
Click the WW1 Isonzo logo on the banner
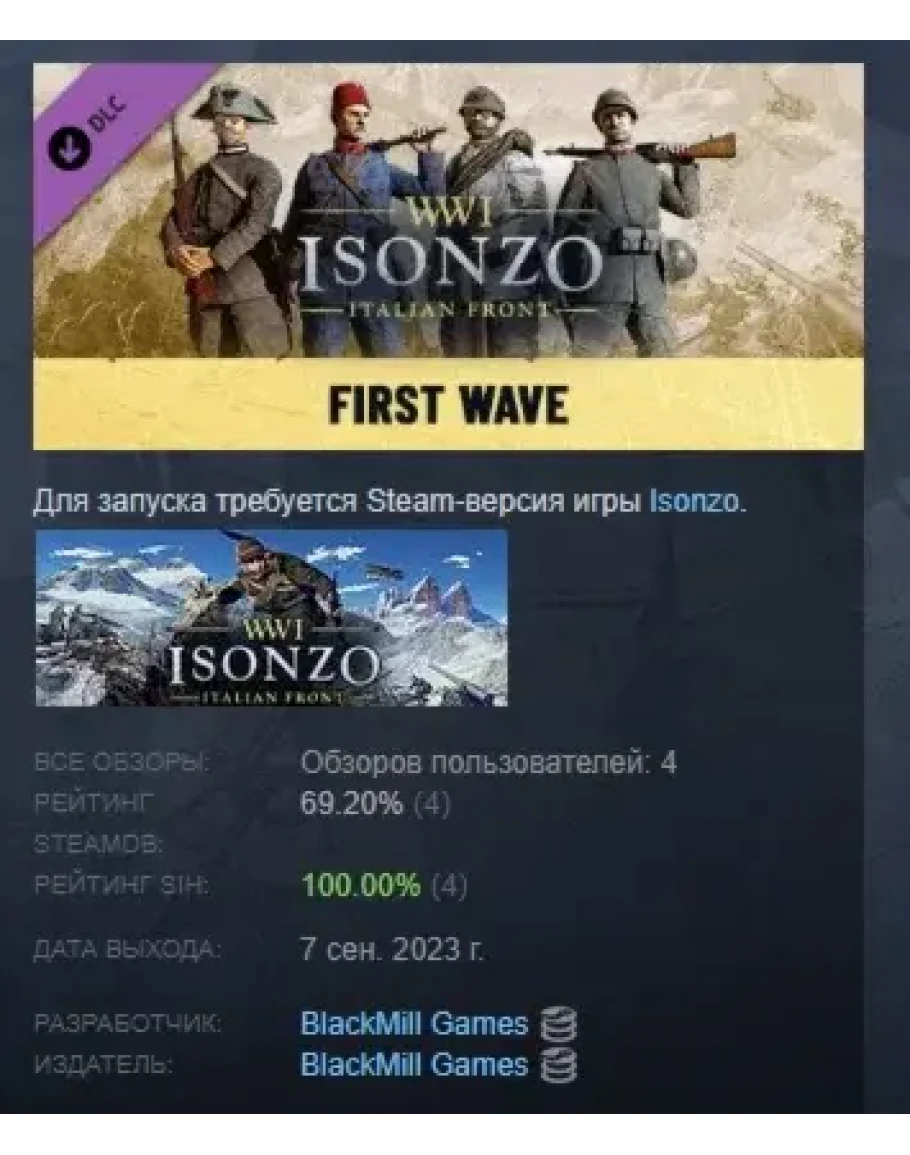tap(448, 258)
